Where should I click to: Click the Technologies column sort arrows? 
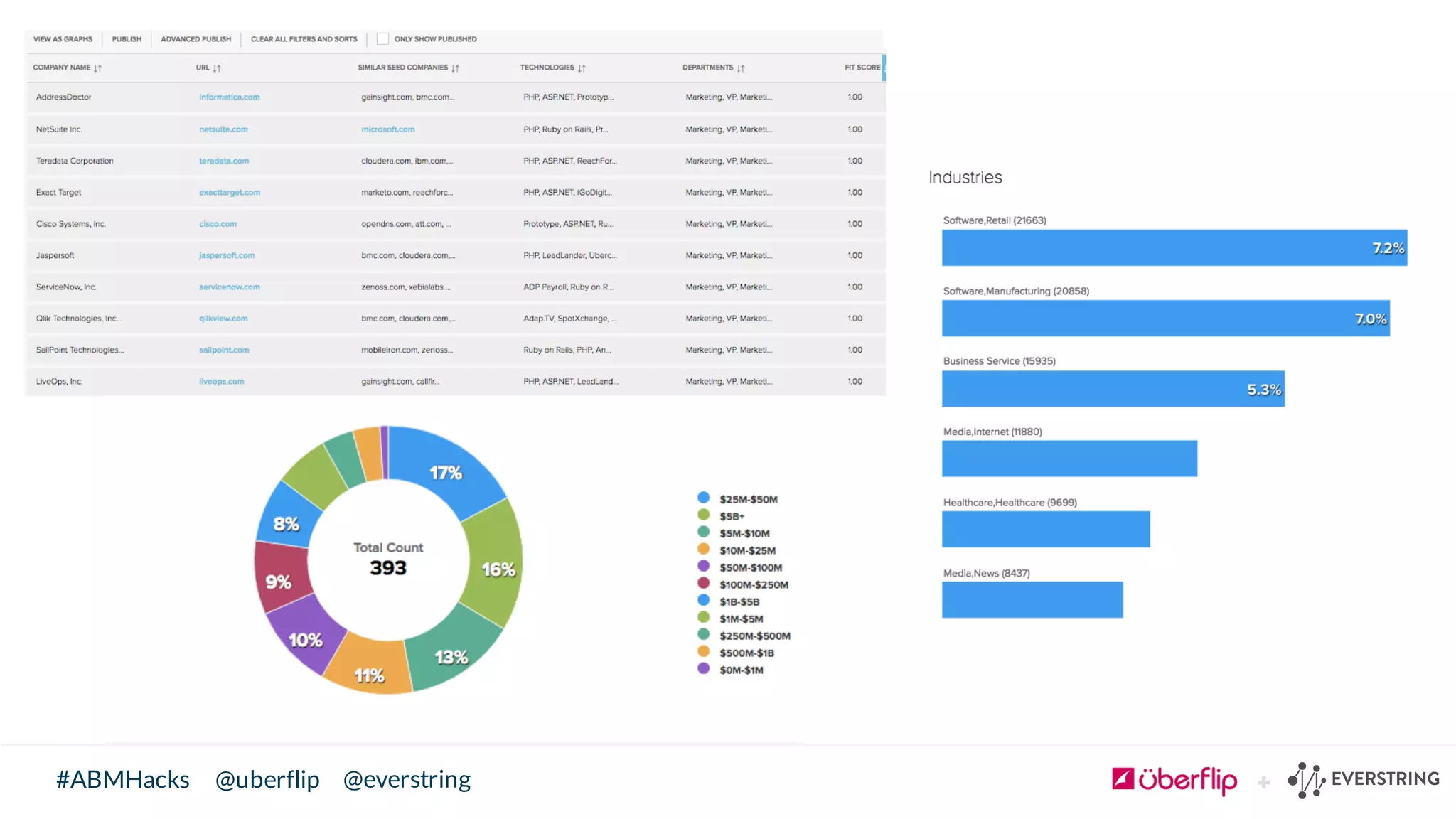582,68
